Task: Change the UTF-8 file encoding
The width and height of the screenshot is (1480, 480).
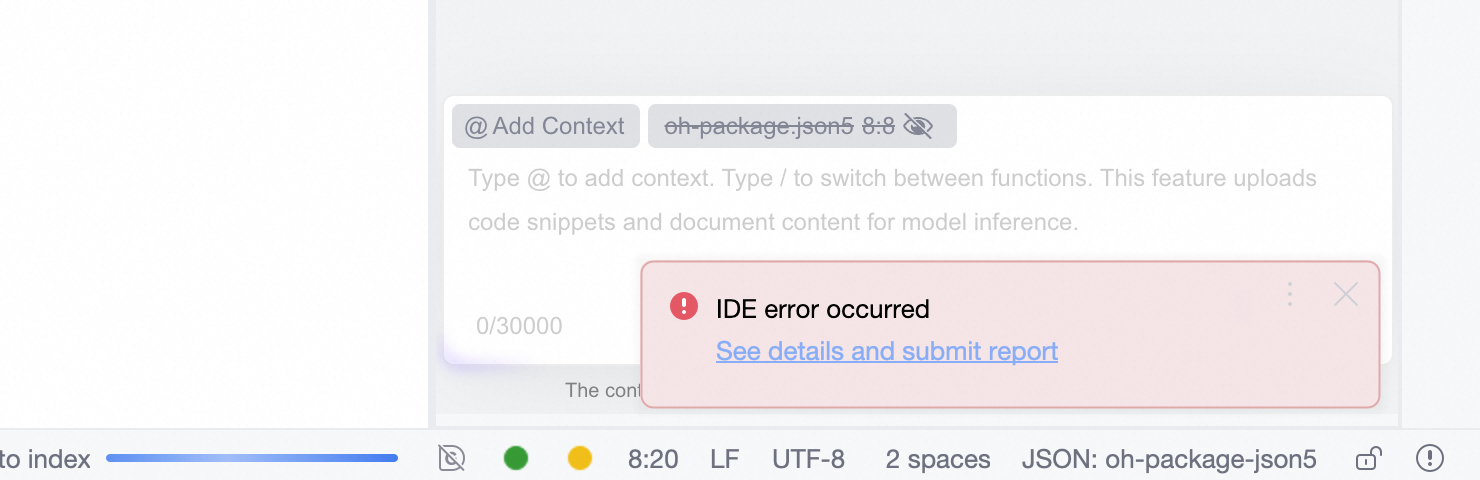Action: [x=808, y=459]
